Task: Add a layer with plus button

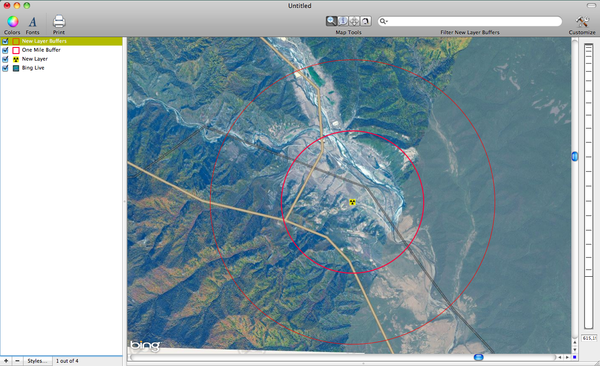Action: coord(6,361)
